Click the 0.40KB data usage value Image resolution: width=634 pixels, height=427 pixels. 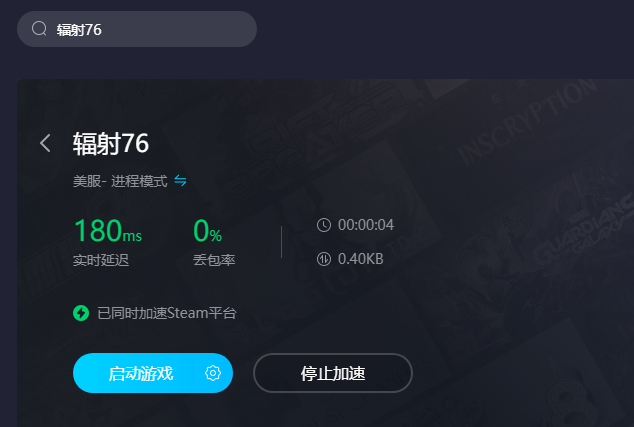[360, 259]
